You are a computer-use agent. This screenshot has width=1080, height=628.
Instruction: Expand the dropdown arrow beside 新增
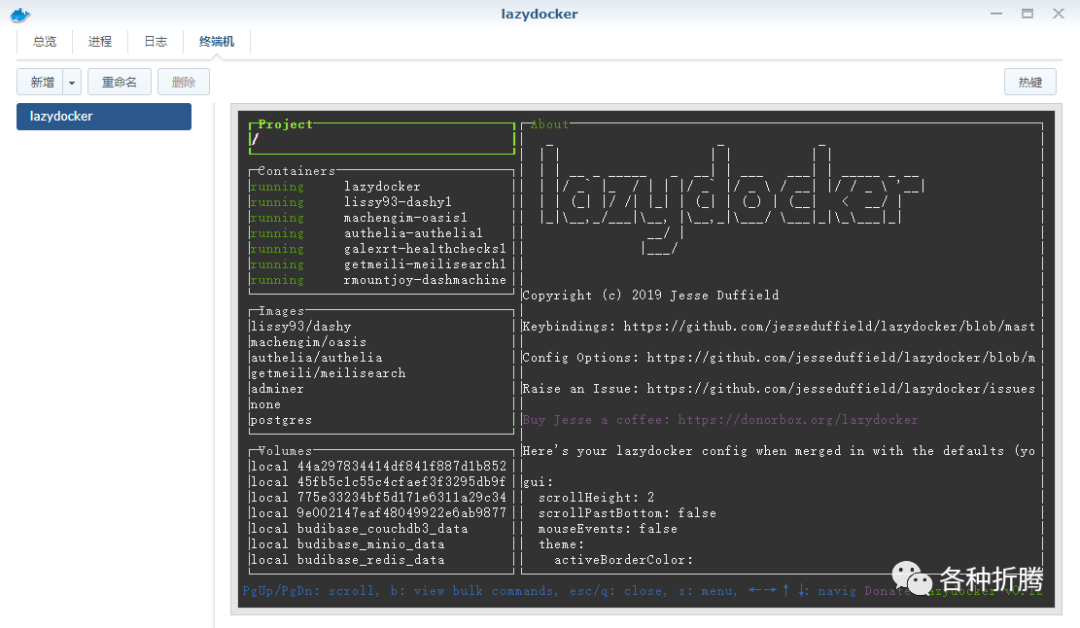[70, 81]
